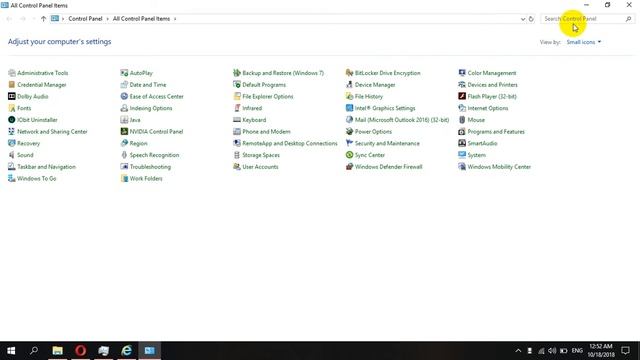Viewport: 640px width, 360px height.
Task: Open Taskbar and Navigation link
Action: (x=47, y=167)
